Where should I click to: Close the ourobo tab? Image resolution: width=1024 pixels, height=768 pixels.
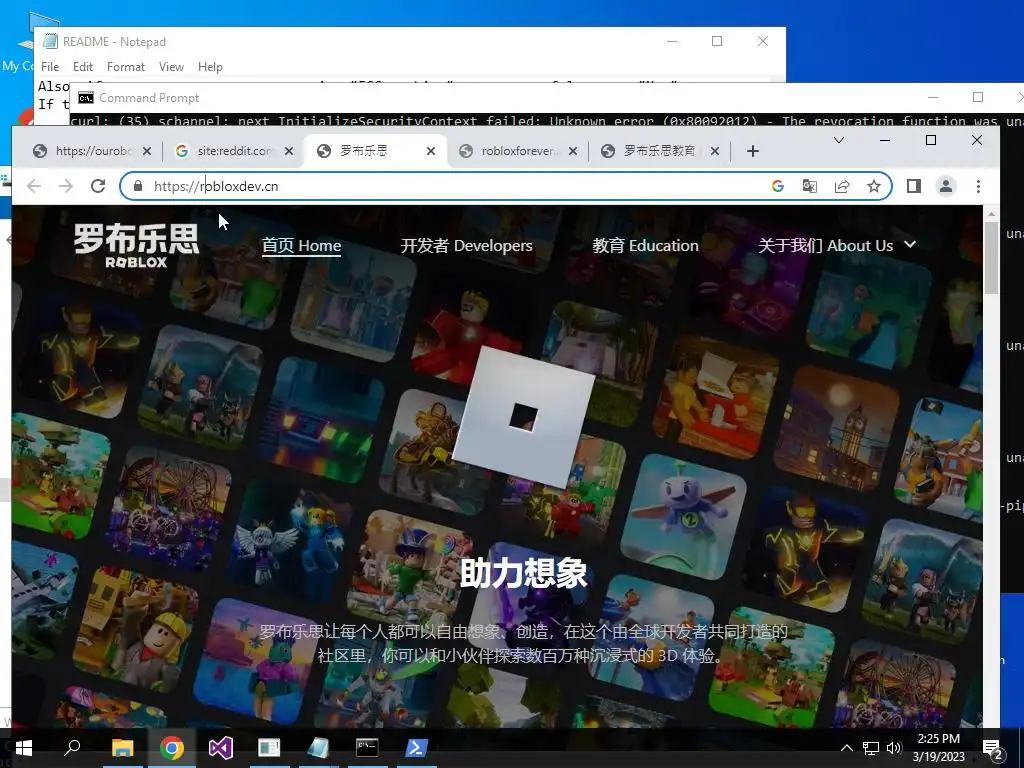click(x=147, y=151)
